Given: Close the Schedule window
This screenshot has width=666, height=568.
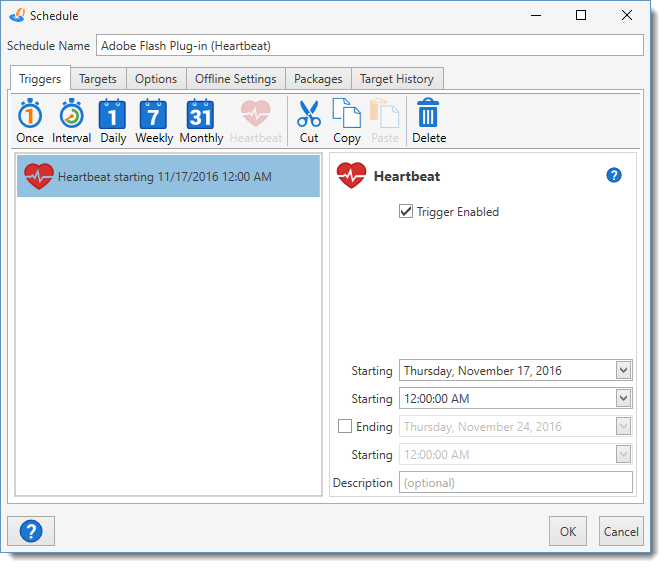Looking at the screenshot, I should coord(626,15).
